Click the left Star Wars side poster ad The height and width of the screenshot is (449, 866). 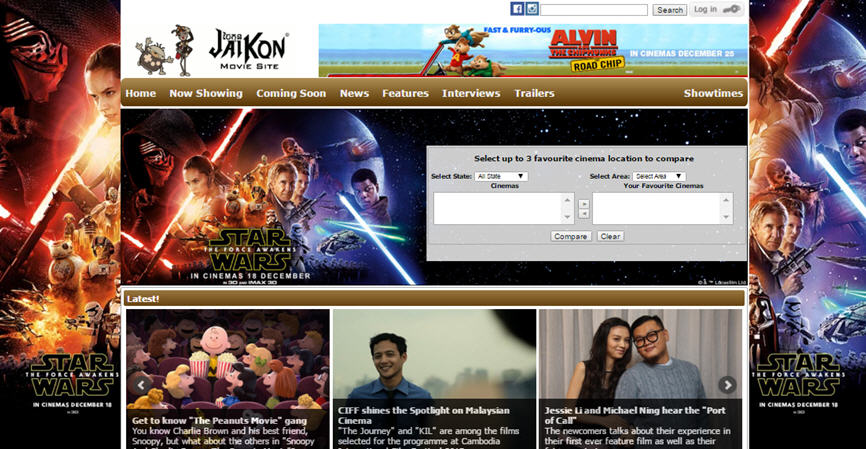(60, 224)
